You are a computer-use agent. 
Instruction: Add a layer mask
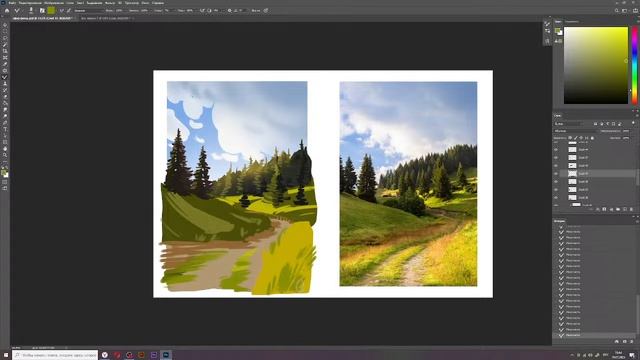pos(604,209)
